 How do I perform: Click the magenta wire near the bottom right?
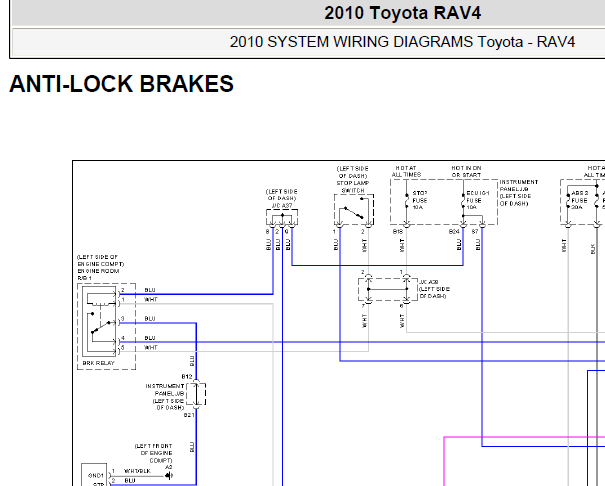525,437
